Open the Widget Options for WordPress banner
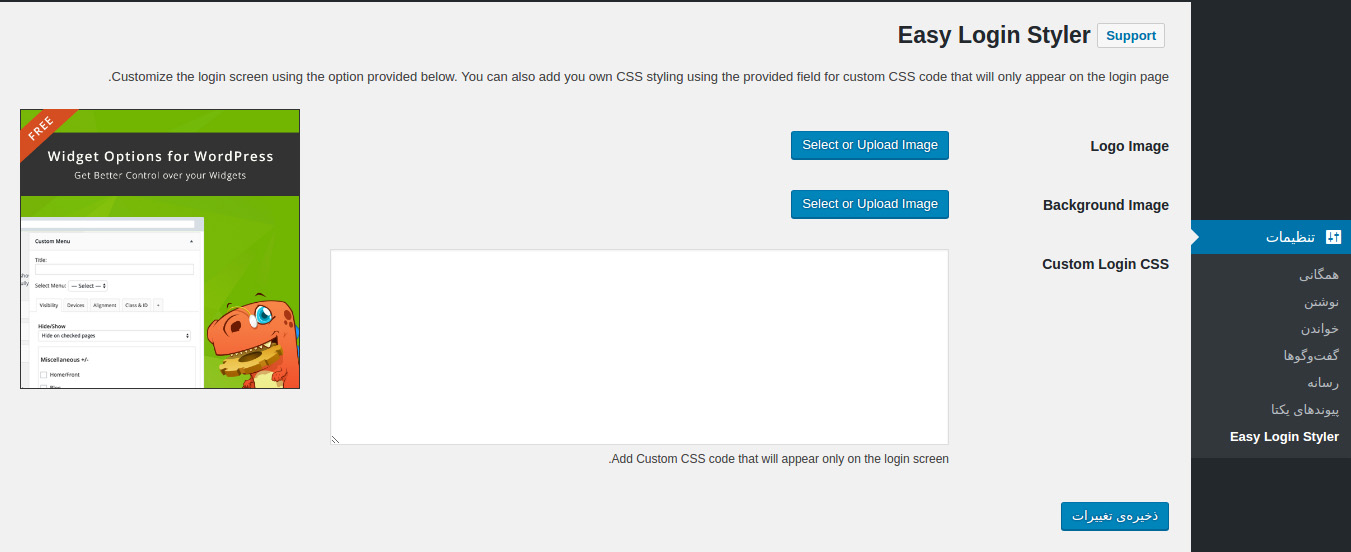Viewport: 1351px width, 552px height. 160,249
